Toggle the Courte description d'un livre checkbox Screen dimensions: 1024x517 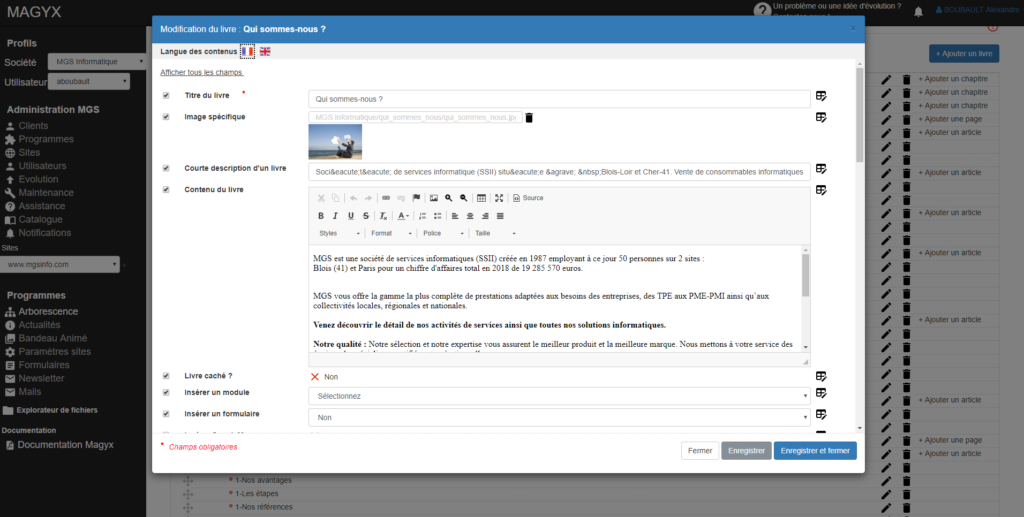coord(166,168)
